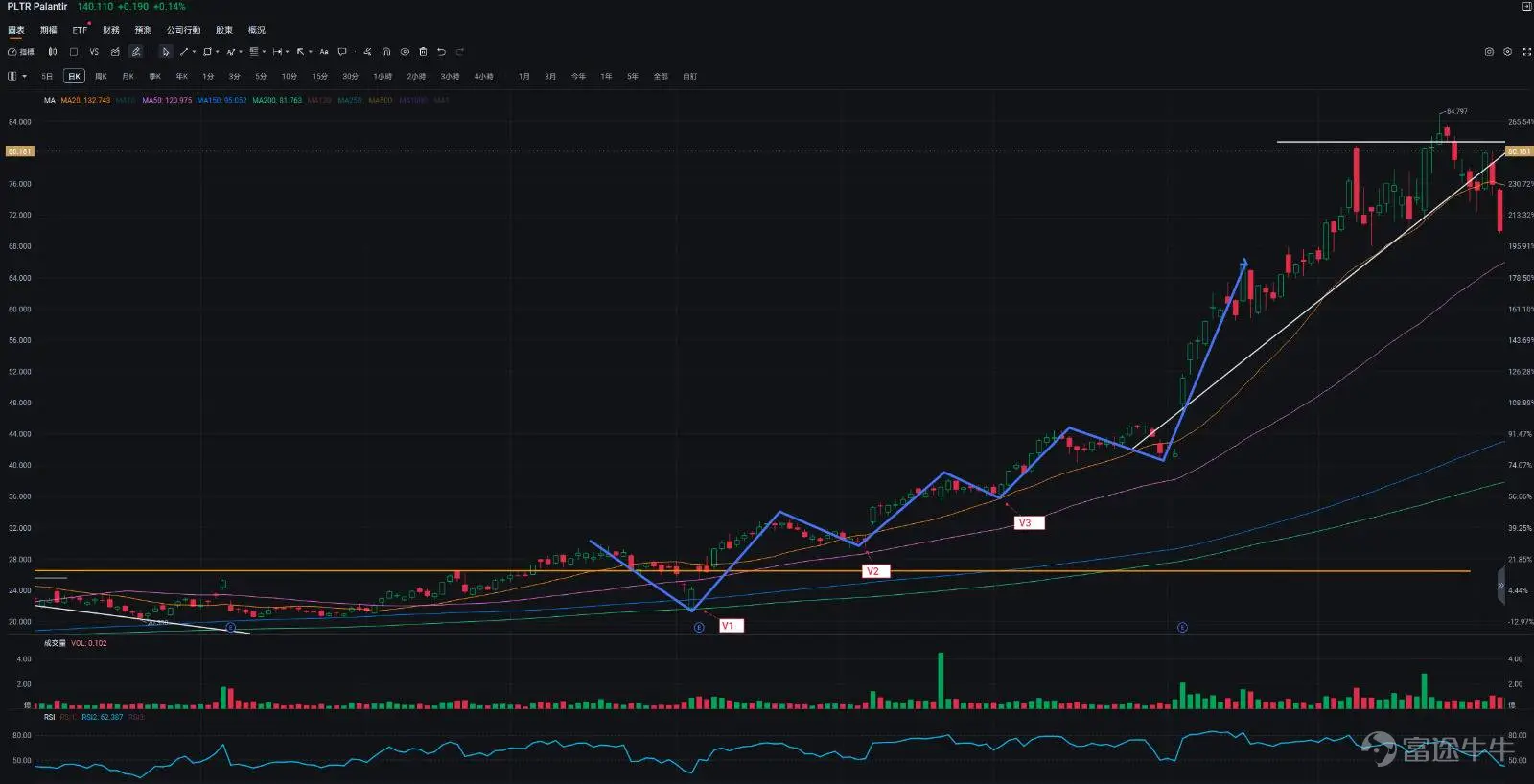The height and width of the screenshot is (784, 1534).
Task: Click the trash icon to delete drawings
Action: 423,52
